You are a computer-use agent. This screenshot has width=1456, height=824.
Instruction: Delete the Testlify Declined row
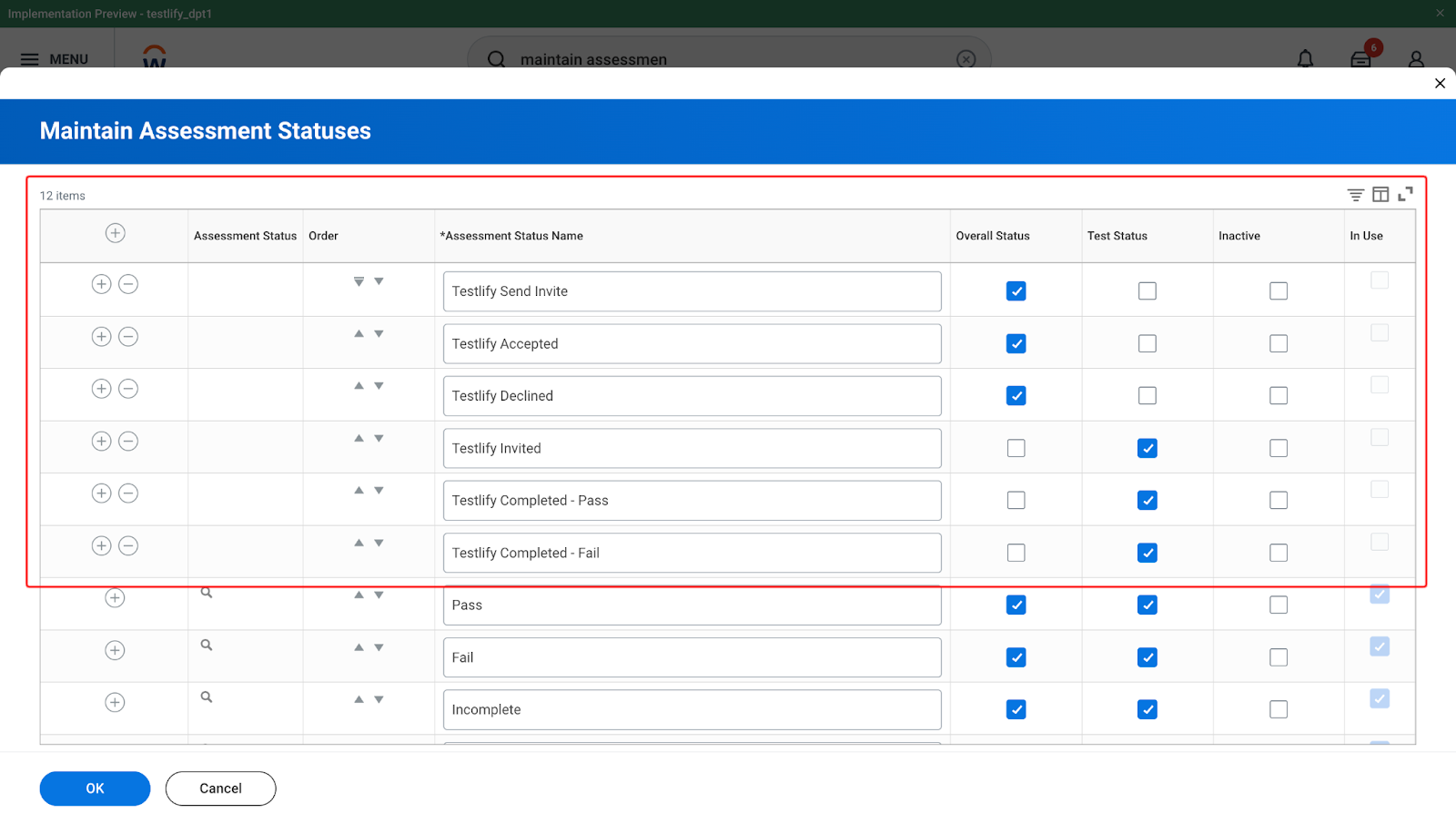(128, 389)
